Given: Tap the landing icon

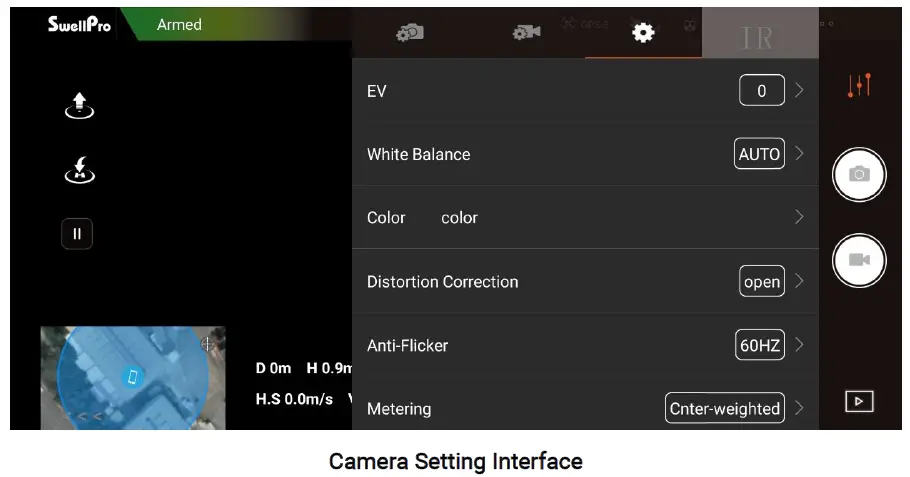Looking at the screenshot, I should pyautogui.click(x=80, y=171).
